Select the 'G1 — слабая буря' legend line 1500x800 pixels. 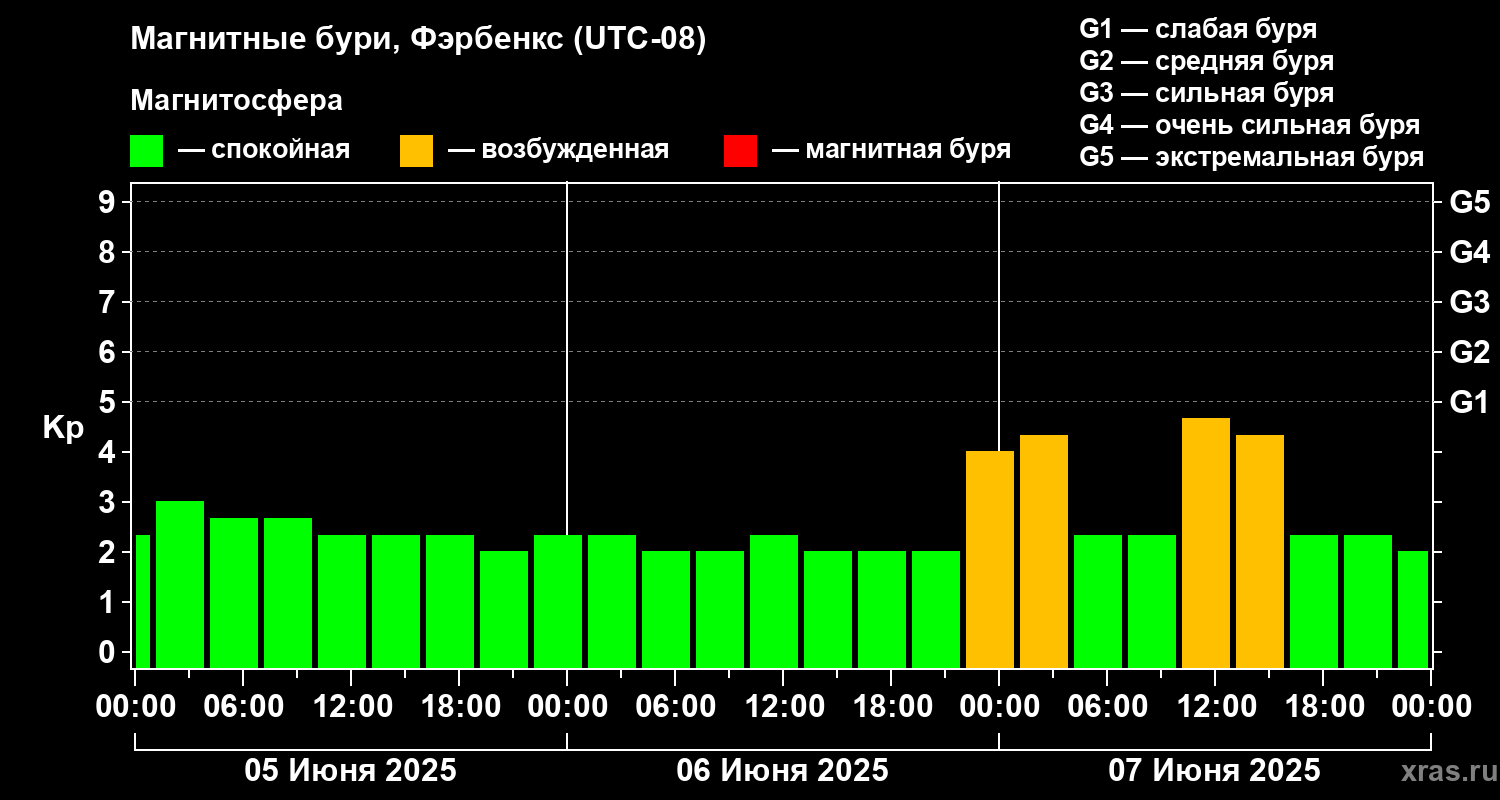[x=1198, y=29]
